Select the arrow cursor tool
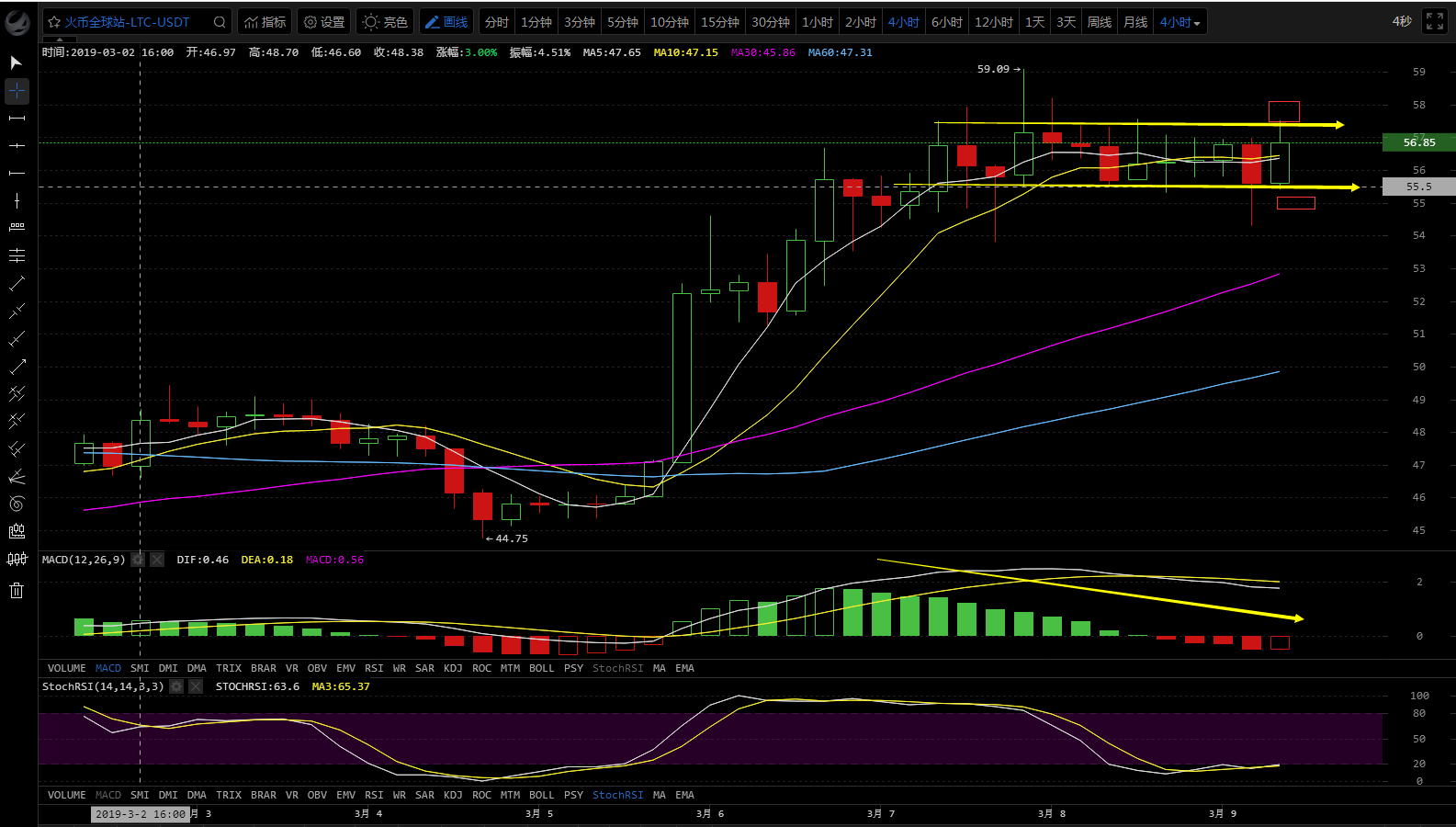 coord(16,62)
